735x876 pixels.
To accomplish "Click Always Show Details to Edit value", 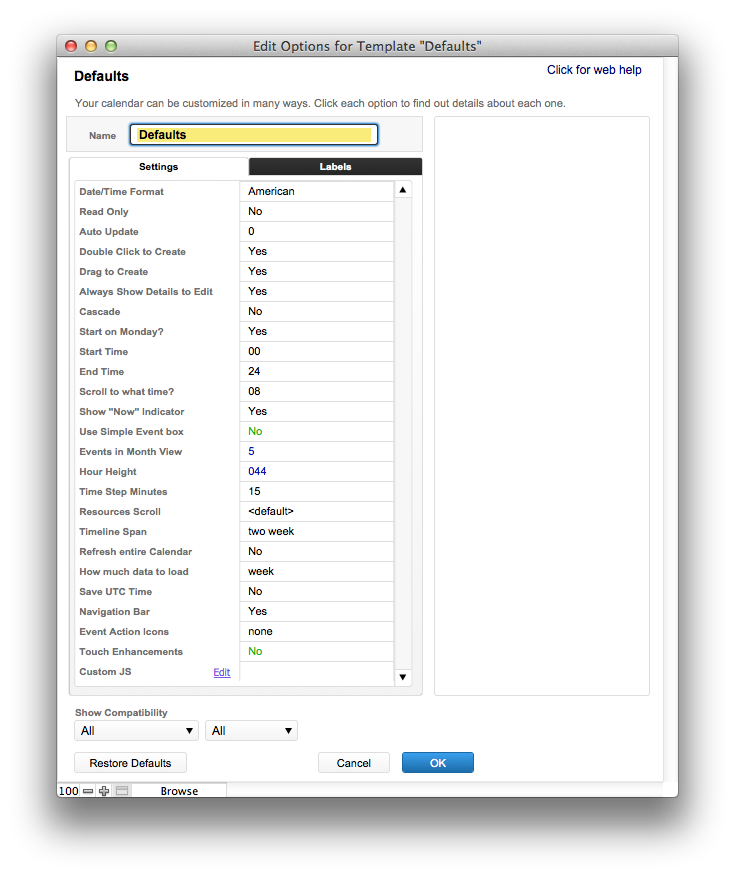I will pos(317,292).
